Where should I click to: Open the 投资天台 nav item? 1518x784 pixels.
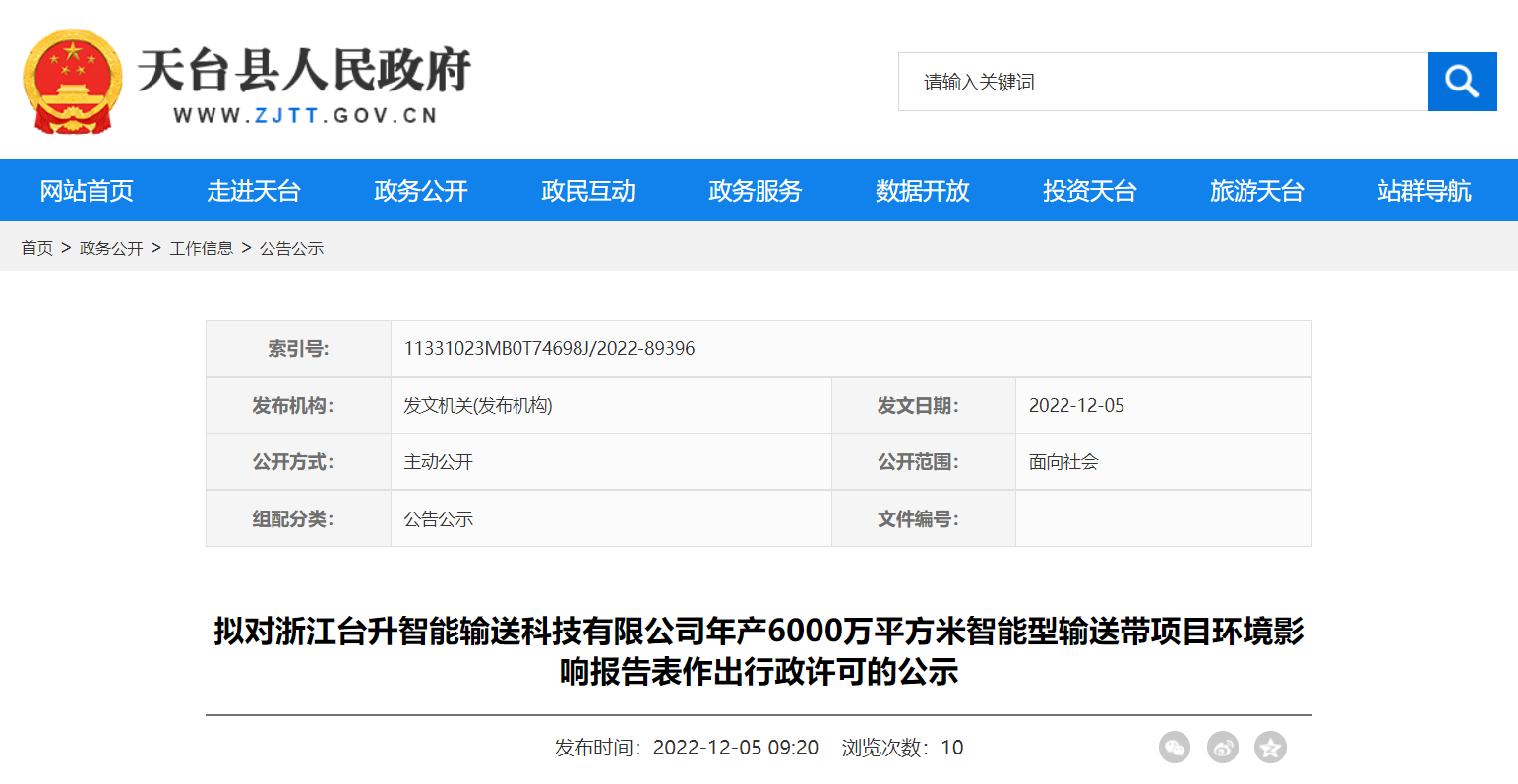click(x=1090, y=191)
